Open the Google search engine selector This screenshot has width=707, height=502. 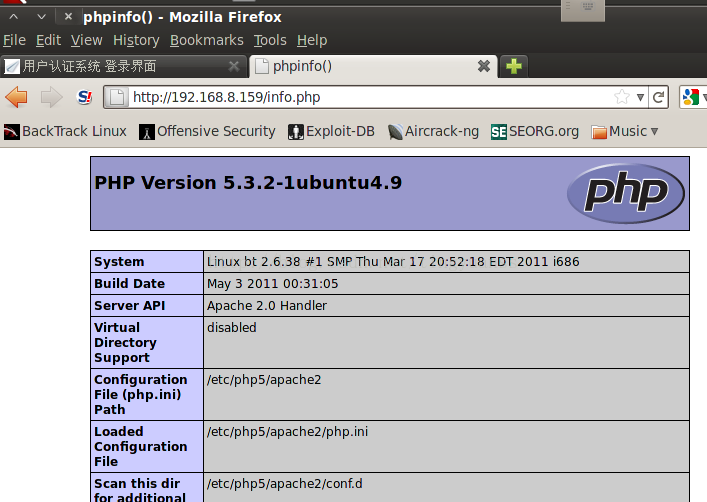click(x=694, y=97)
